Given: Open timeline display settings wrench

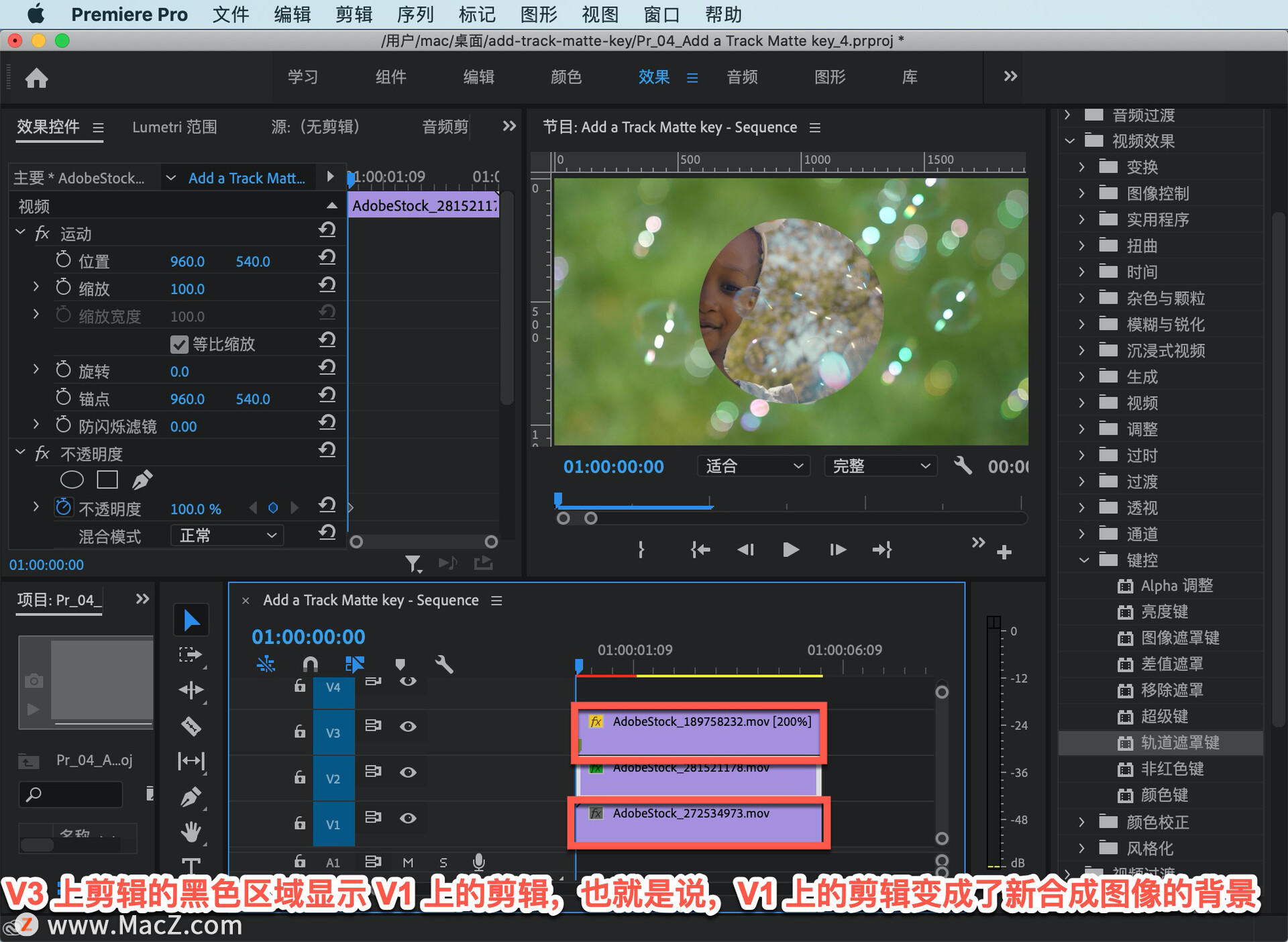Looking at the screenshot, I should pyautogui.click(x=443, y=664).
